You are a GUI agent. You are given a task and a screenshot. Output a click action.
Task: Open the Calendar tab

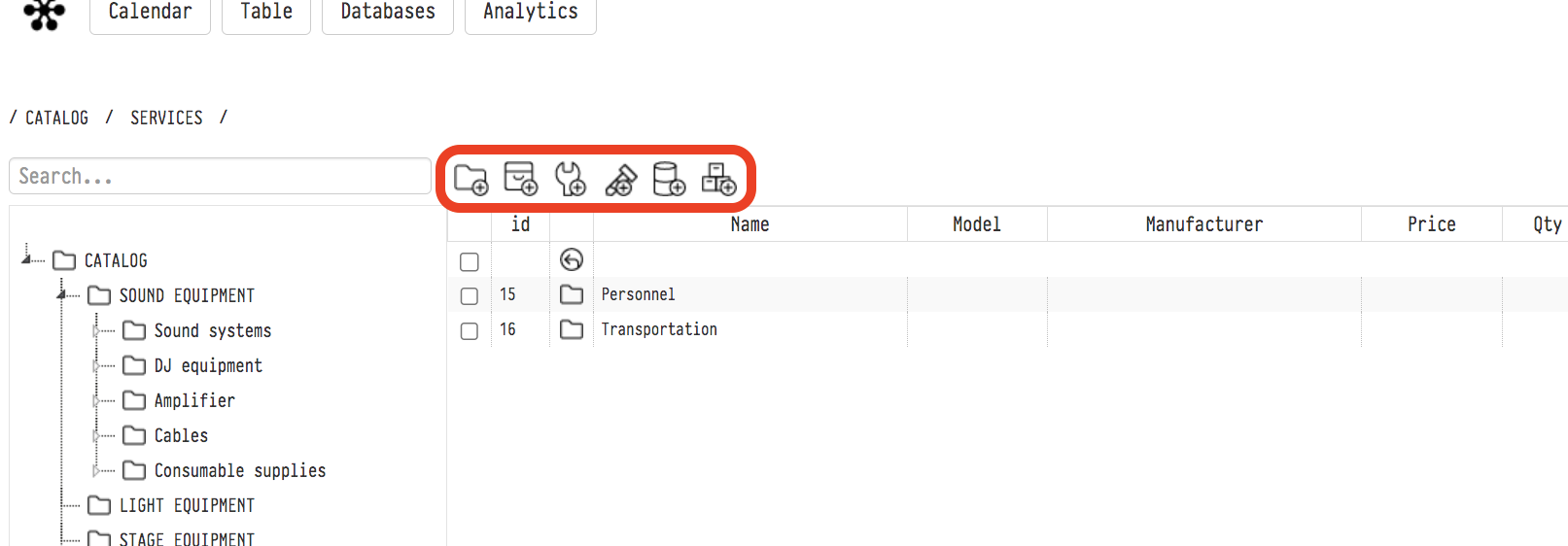click(150, 13)
